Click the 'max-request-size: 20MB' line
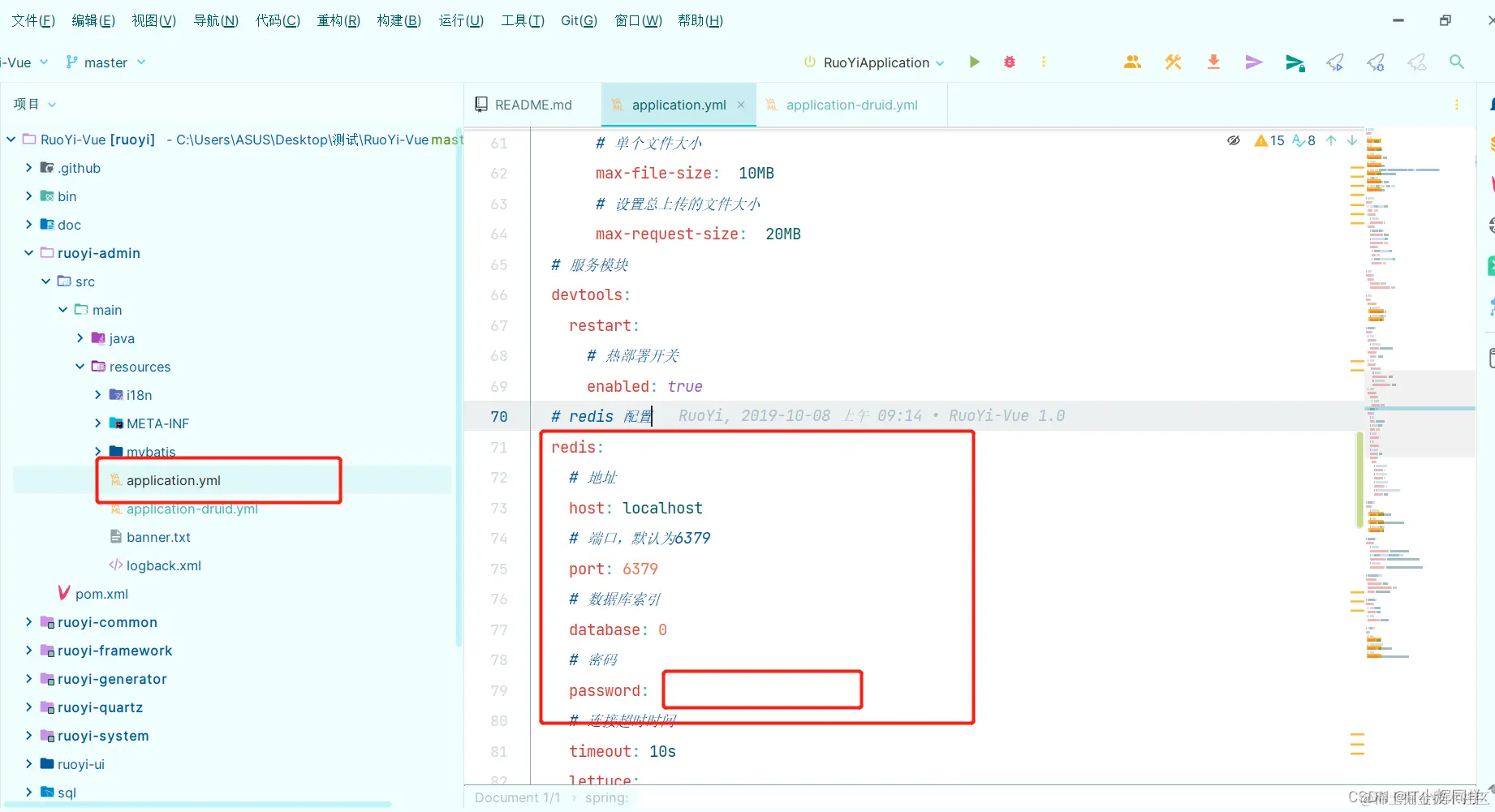Viewport: 1495px width, 812px height. [x=698, y=234]
